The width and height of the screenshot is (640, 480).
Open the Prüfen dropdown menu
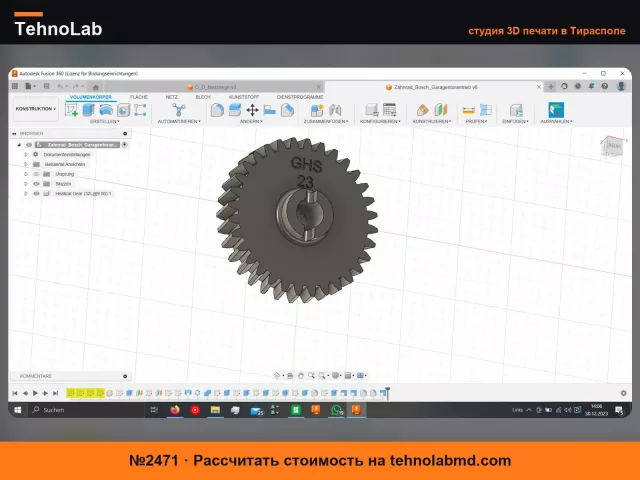click(x=476, y=121)
